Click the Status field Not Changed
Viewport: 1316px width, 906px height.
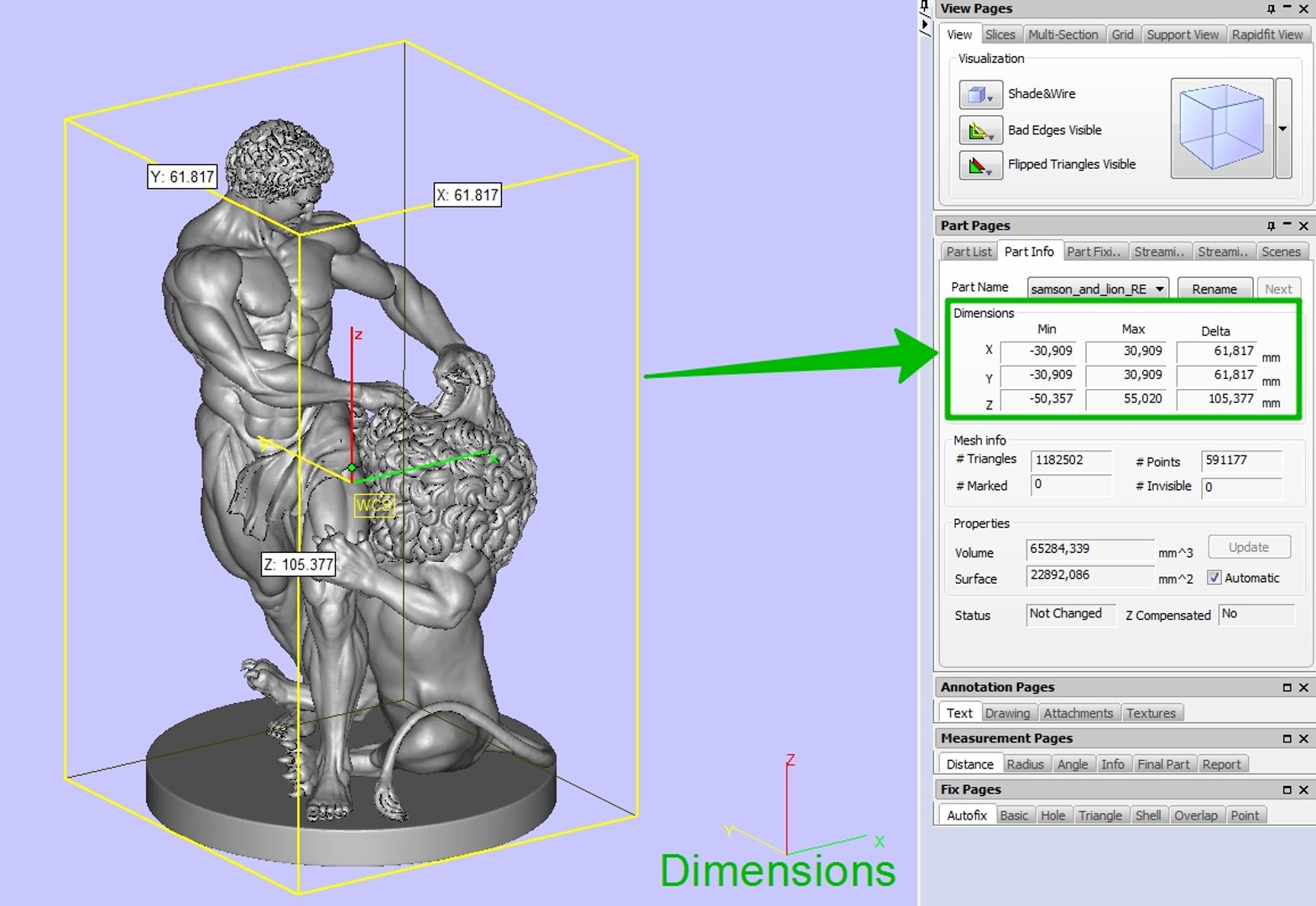(x=1071, y=614)
